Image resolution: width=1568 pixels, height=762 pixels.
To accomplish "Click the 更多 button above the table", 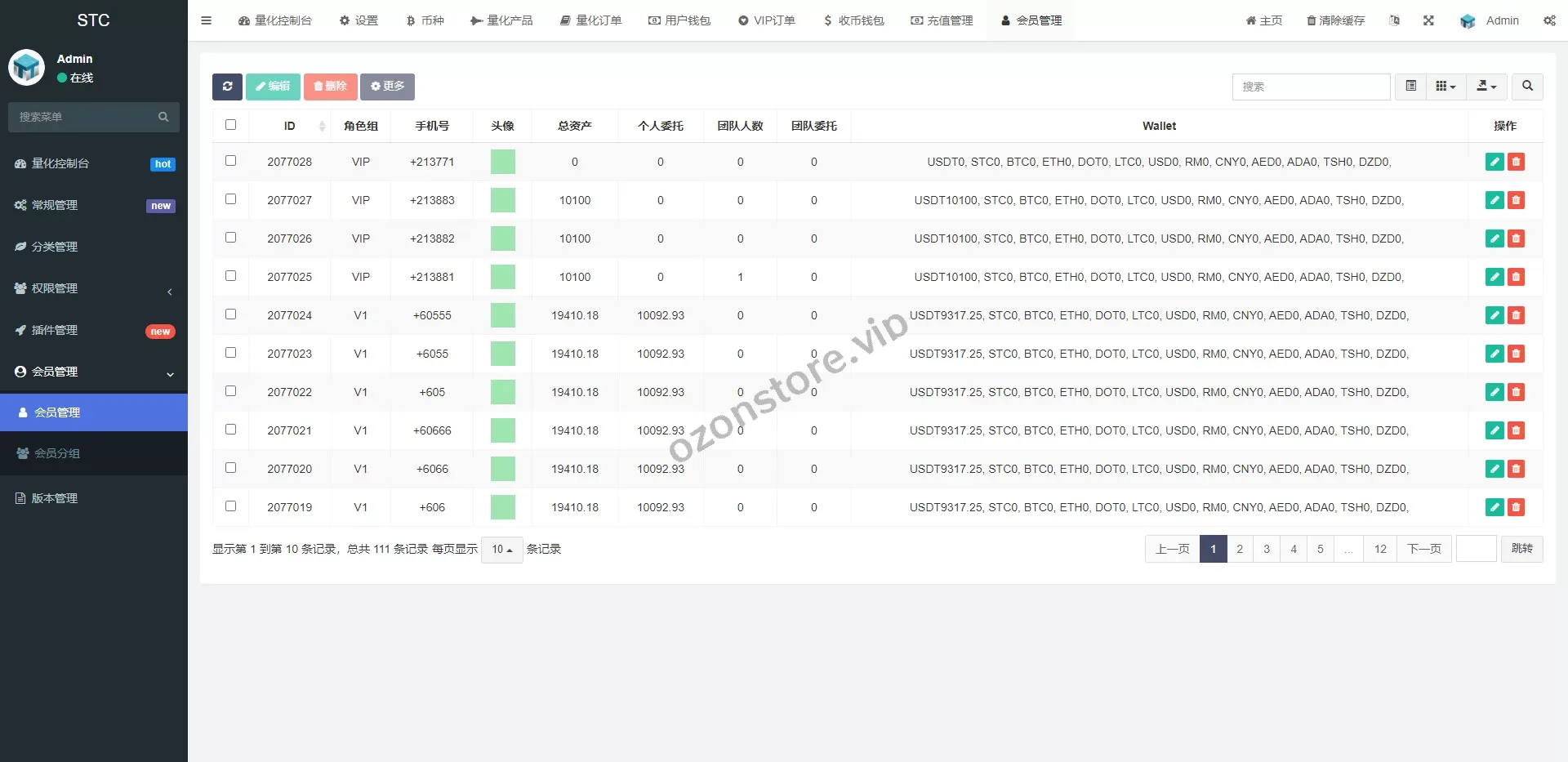I will 386,87.
